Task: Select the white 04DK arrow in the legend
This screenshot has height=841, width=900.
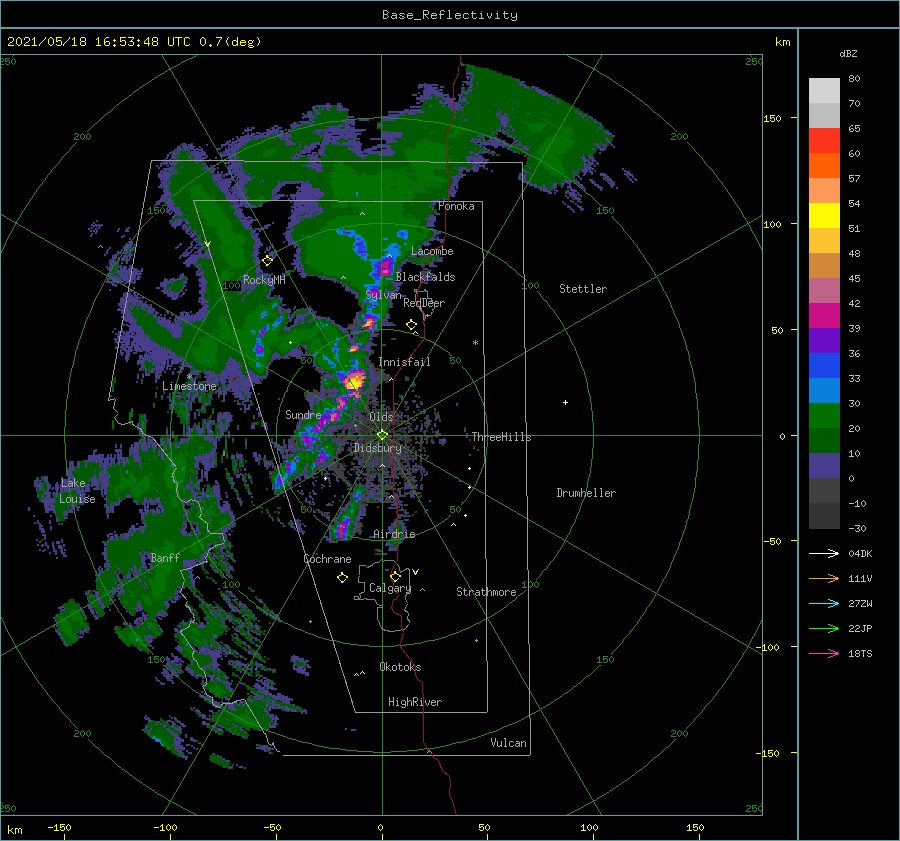Action: (824, 553)
